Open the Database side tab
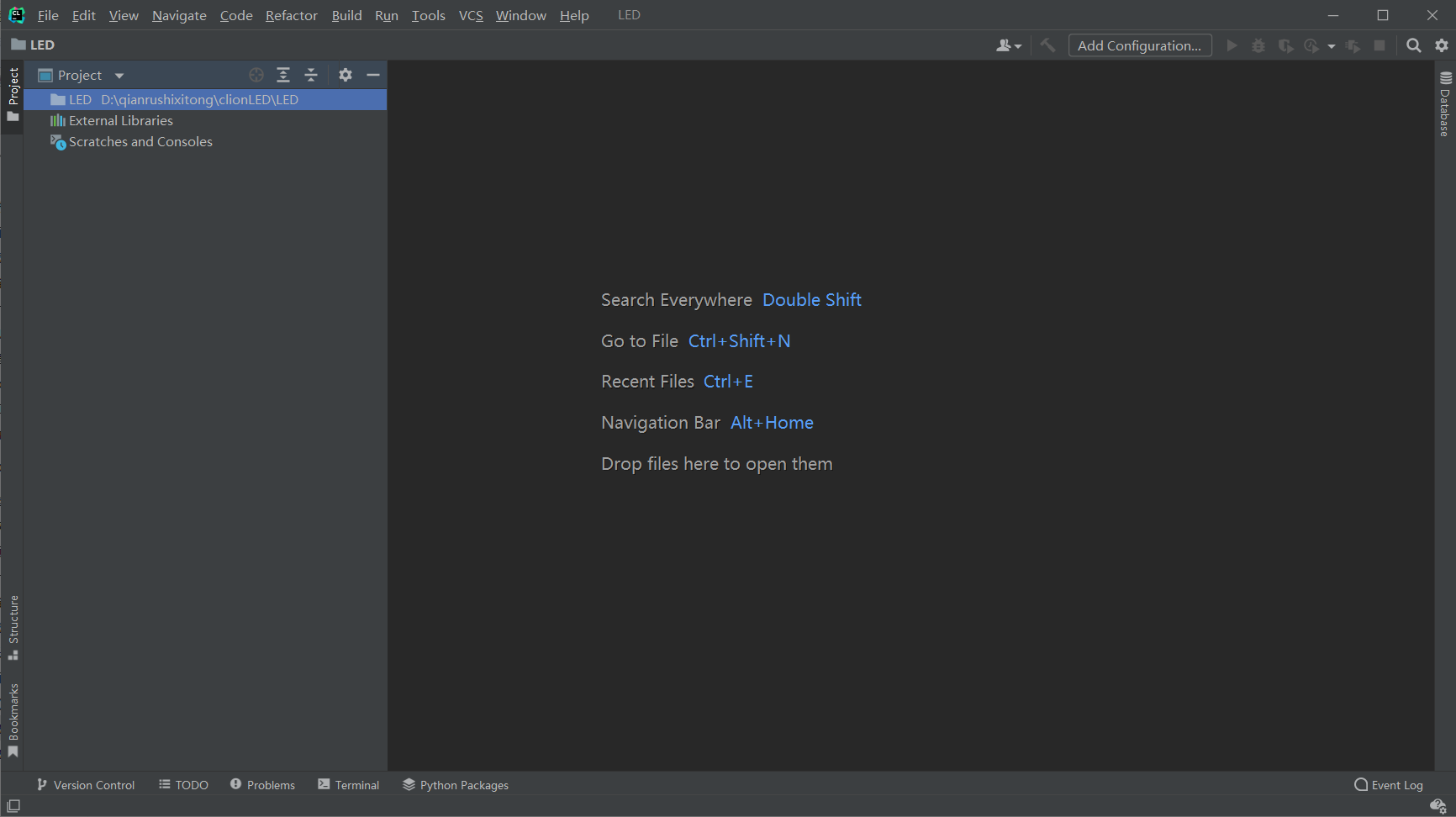The height and width of the screenshot is (817, 1456). (x=1445, y=104)
